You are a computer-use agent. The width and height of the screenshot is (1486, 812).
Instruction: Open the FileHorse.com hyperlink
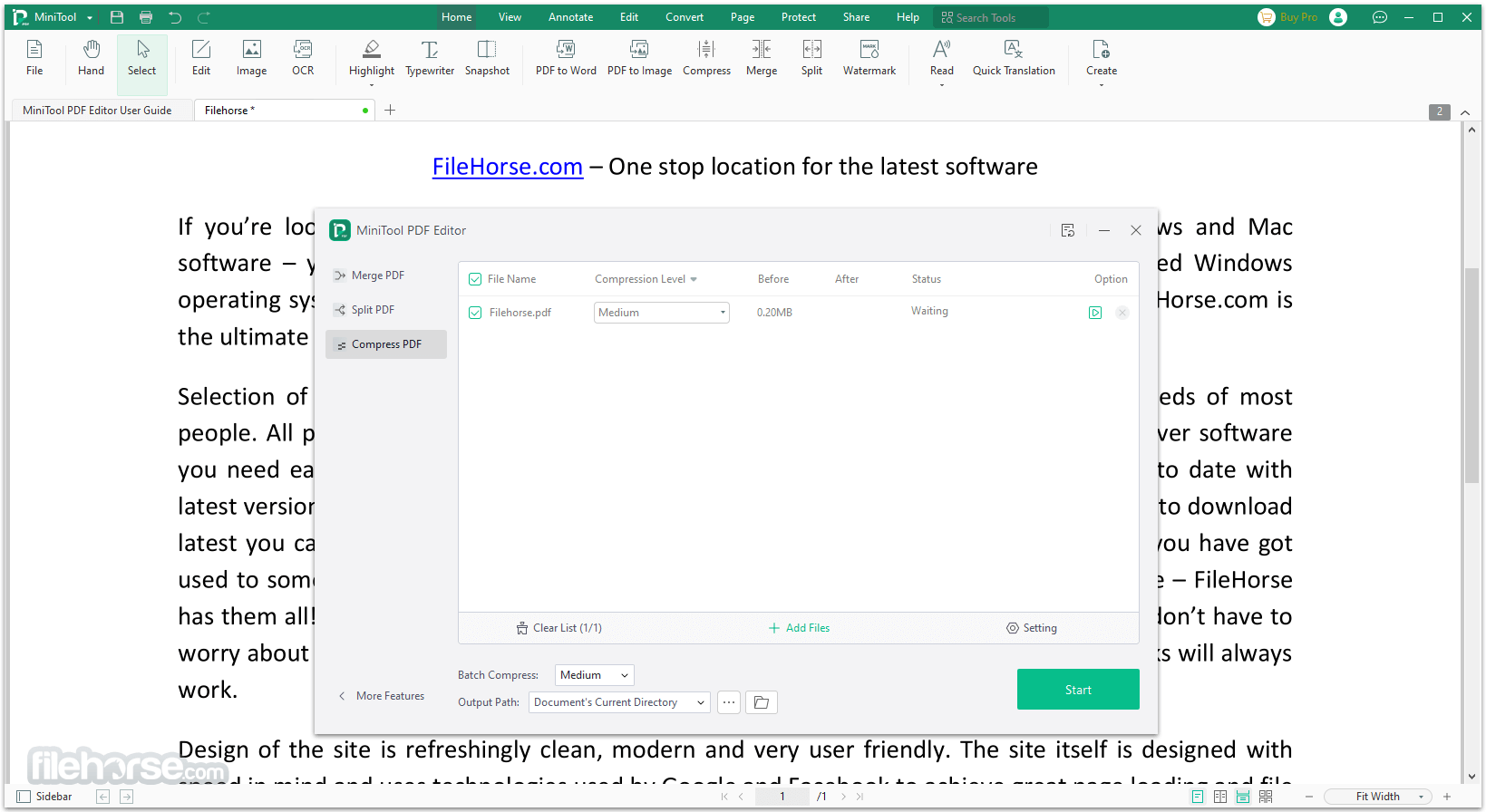tap(508, 167)
